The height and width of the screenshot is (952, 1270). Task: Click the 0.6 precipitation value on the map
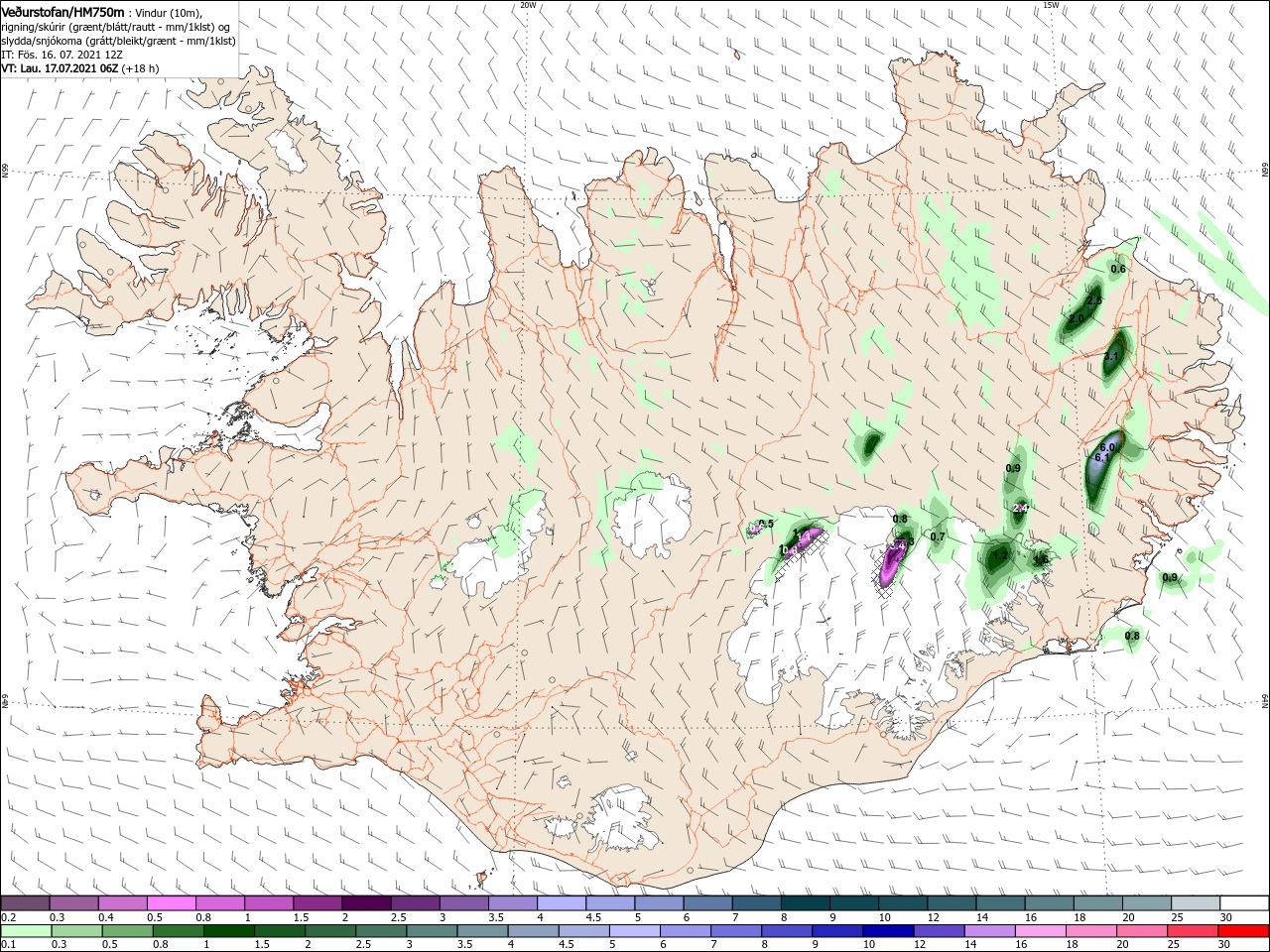[x=1118, y=269]
